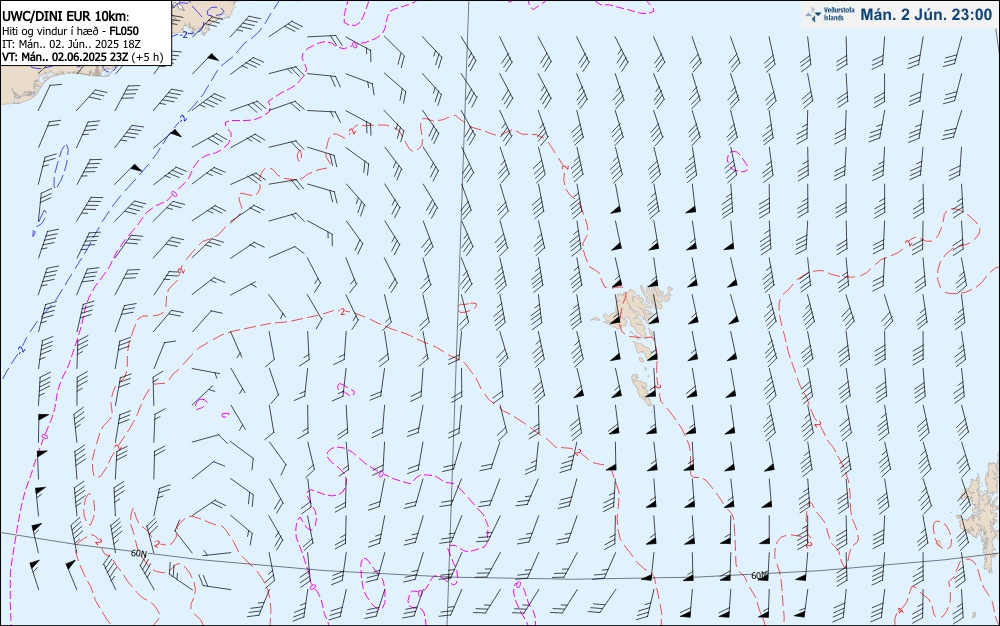1000x626 pixels.
Task: Select the "Mán. 2 Jún. 23:00" timestamp
Action: point(926,15)
